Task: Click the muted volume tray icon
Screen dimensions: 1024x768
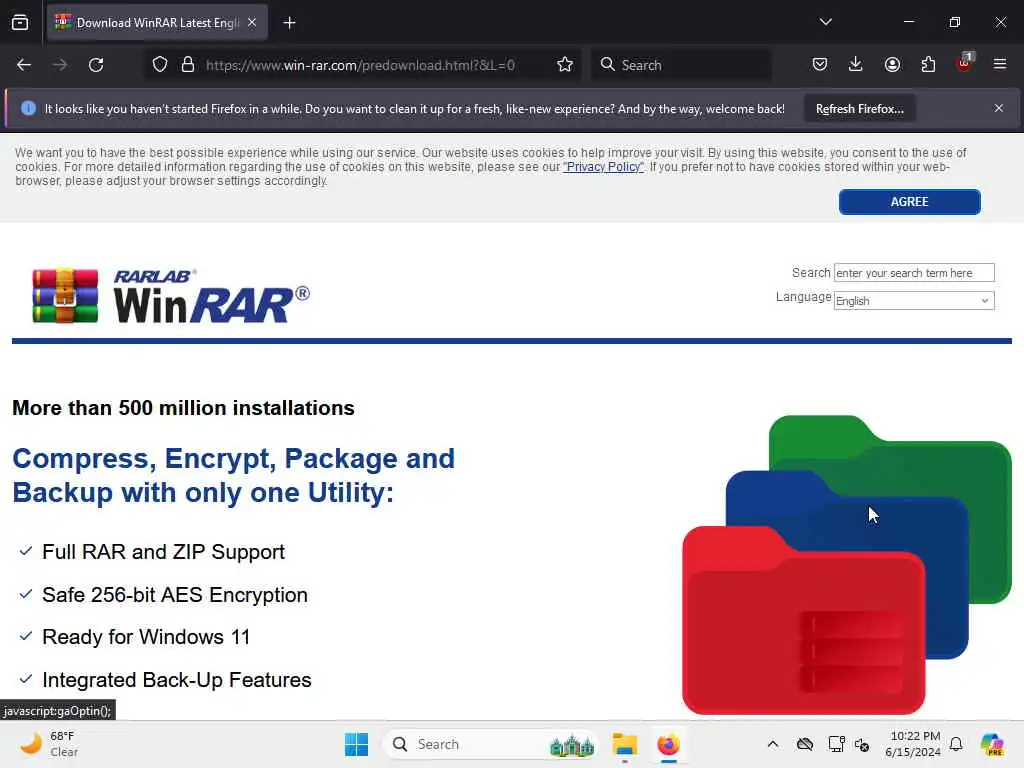Action: point(862,744)
